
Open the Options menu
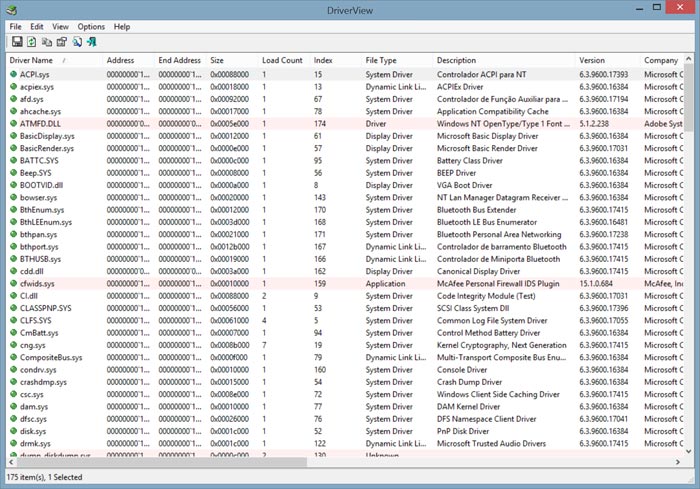click(x=91, y=26)
